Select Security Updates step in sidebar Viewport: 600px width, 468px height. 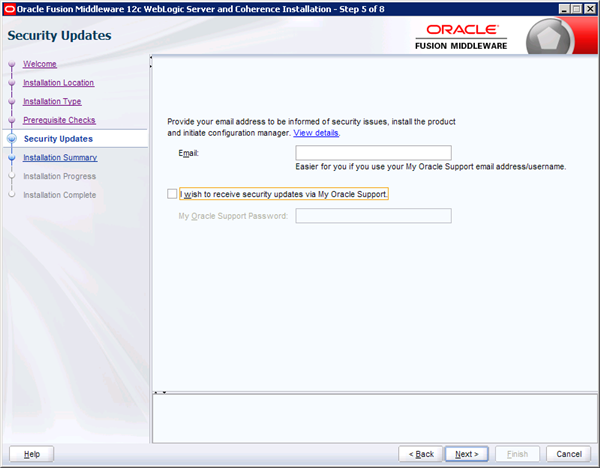(58, 139)
